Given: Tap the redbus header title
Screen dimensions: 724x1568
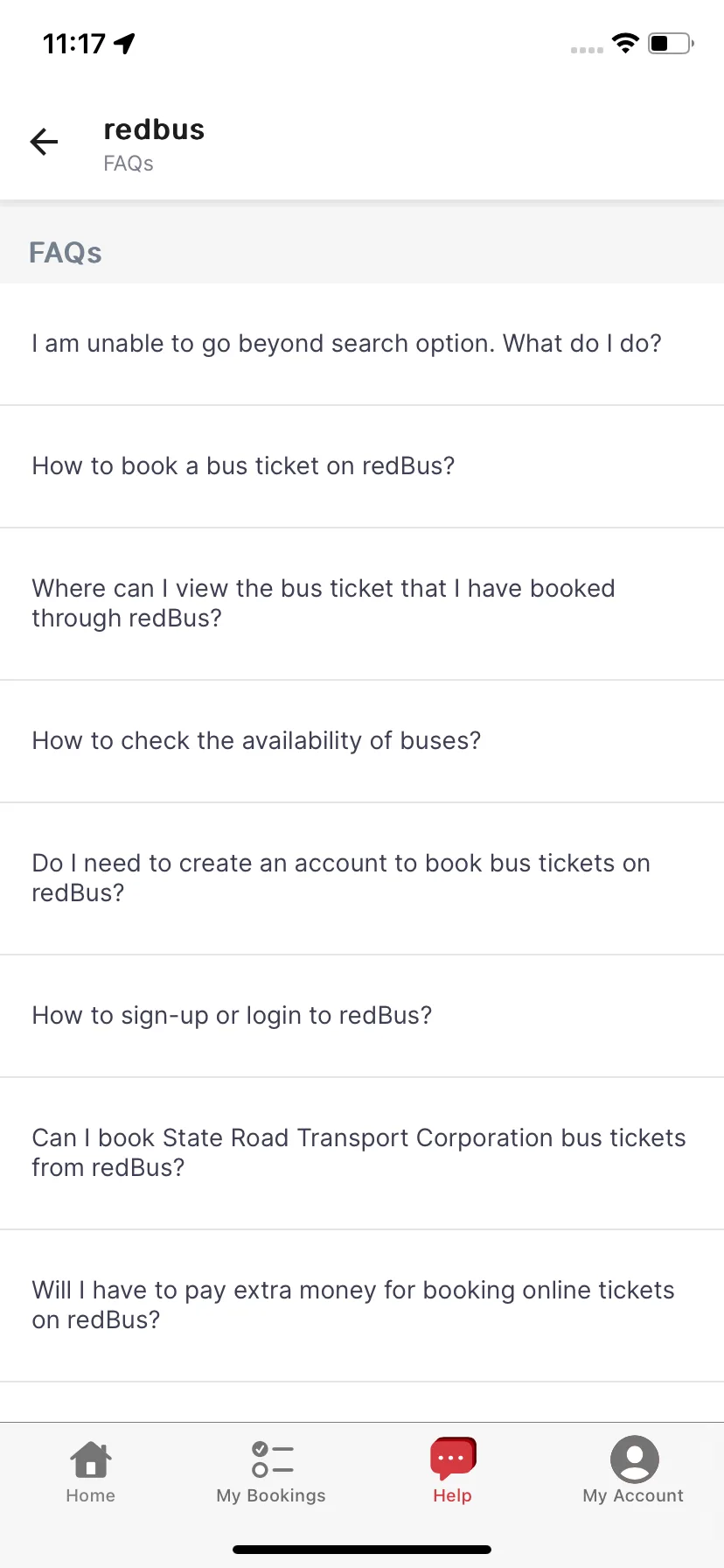Looking at the screenshot, I should [154, 129].
